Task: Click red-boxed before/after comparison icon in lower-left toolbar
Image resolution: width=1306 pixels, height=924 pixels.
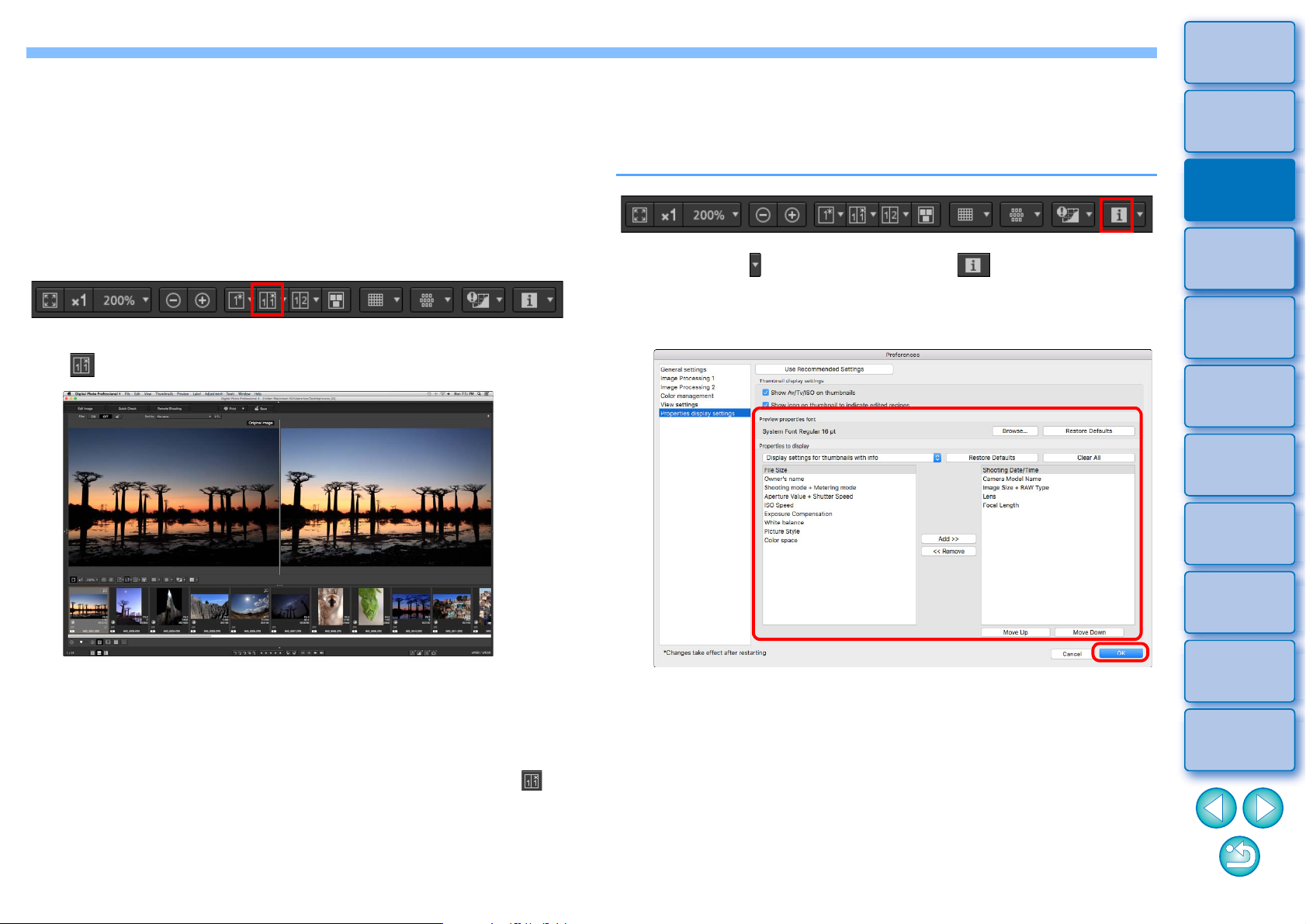Action: (x=267, y=300)
